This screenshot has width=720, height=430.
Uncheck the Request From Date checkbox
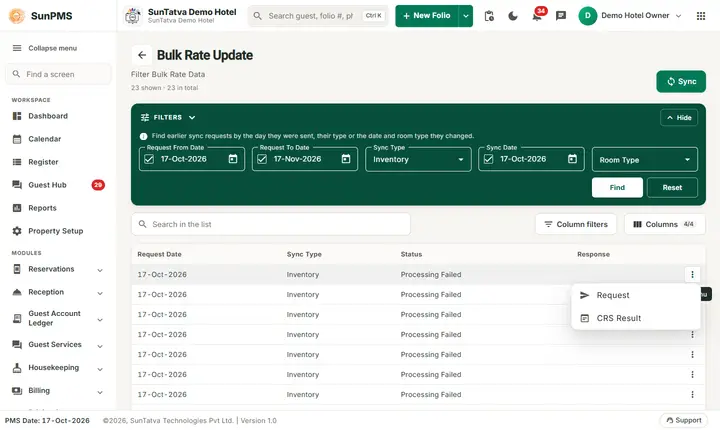pyautogui.click(x=149, y=159)
